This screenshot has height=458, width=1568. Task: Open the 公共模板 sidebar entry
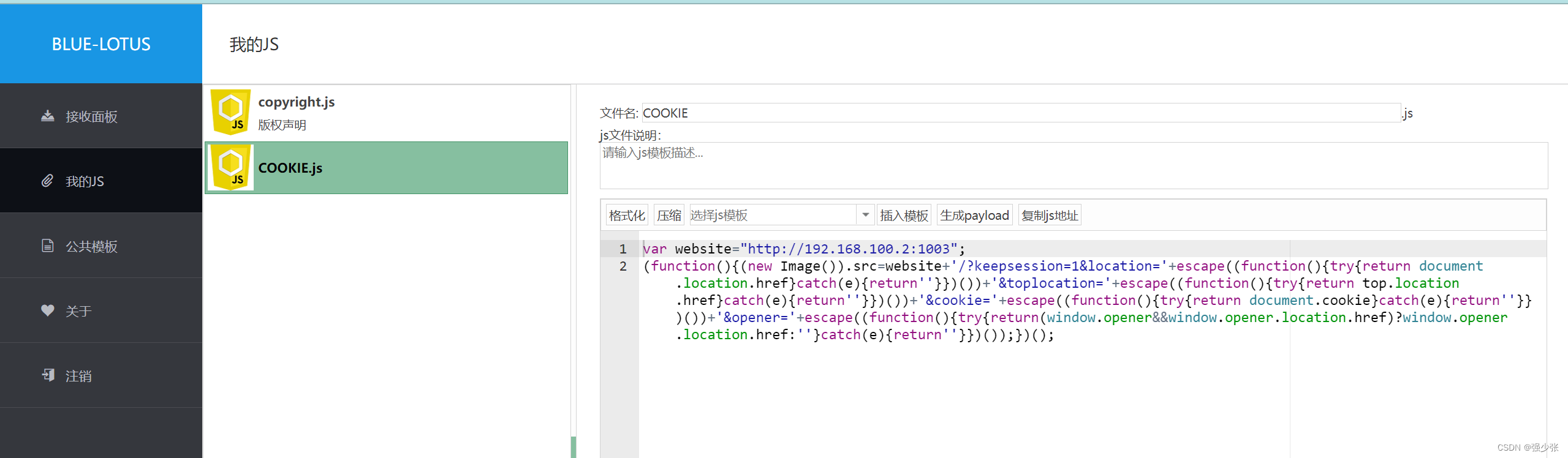[101, 246]
